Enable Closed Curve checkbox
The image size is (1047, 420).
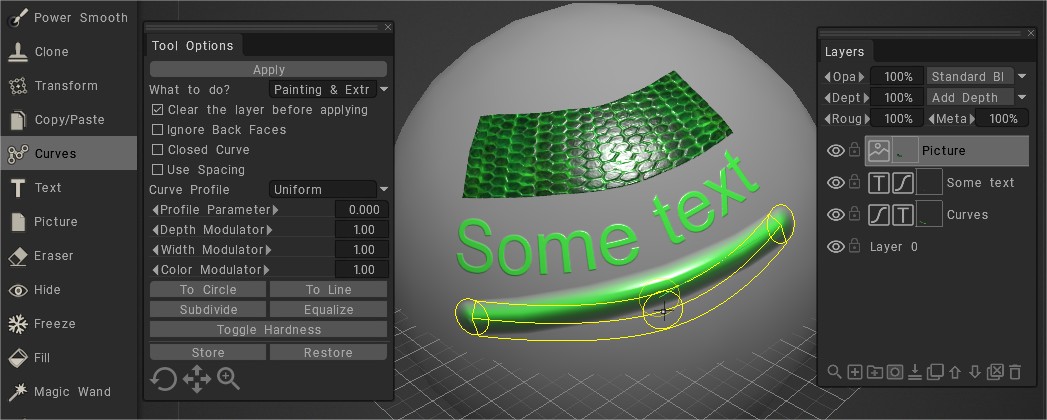coord(158,150)
